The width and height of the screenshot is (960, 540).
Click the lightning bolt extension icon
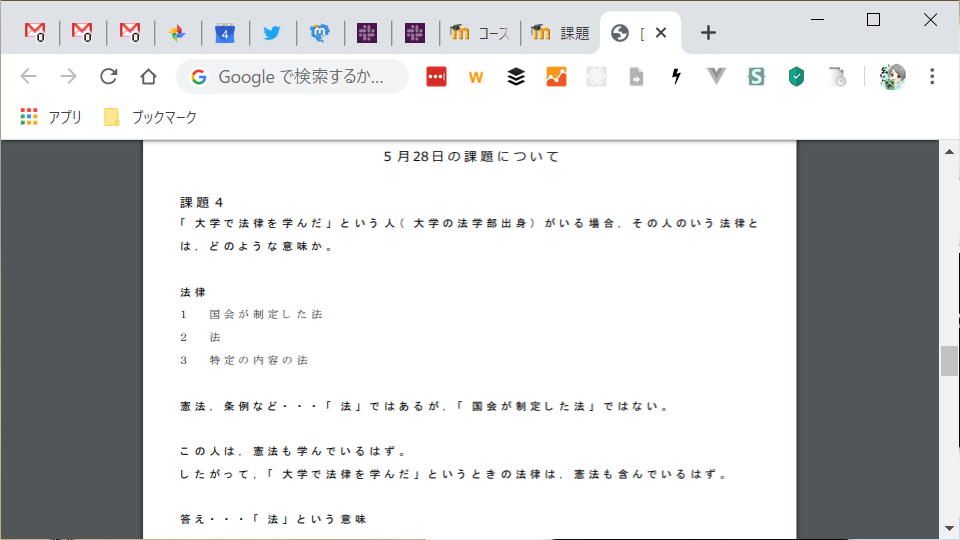[x=676, y=77]
